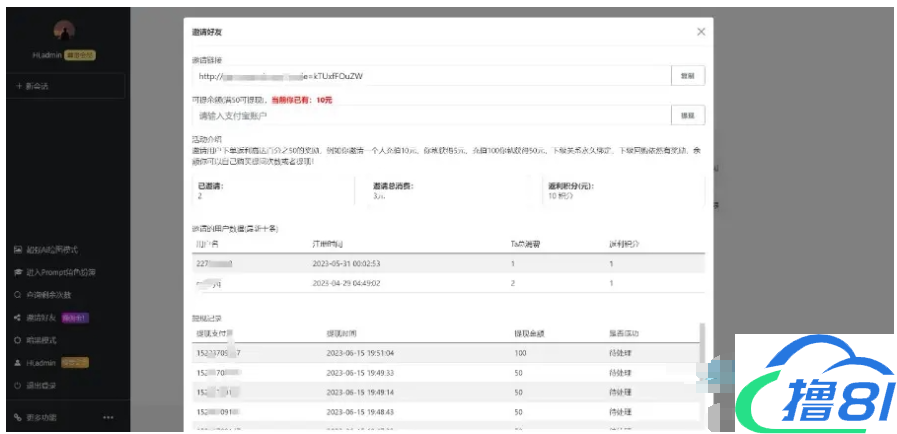Click the AI drawing mode image icon
The height and width of the screenshot is (434, 897).
[x=18, y=249]
